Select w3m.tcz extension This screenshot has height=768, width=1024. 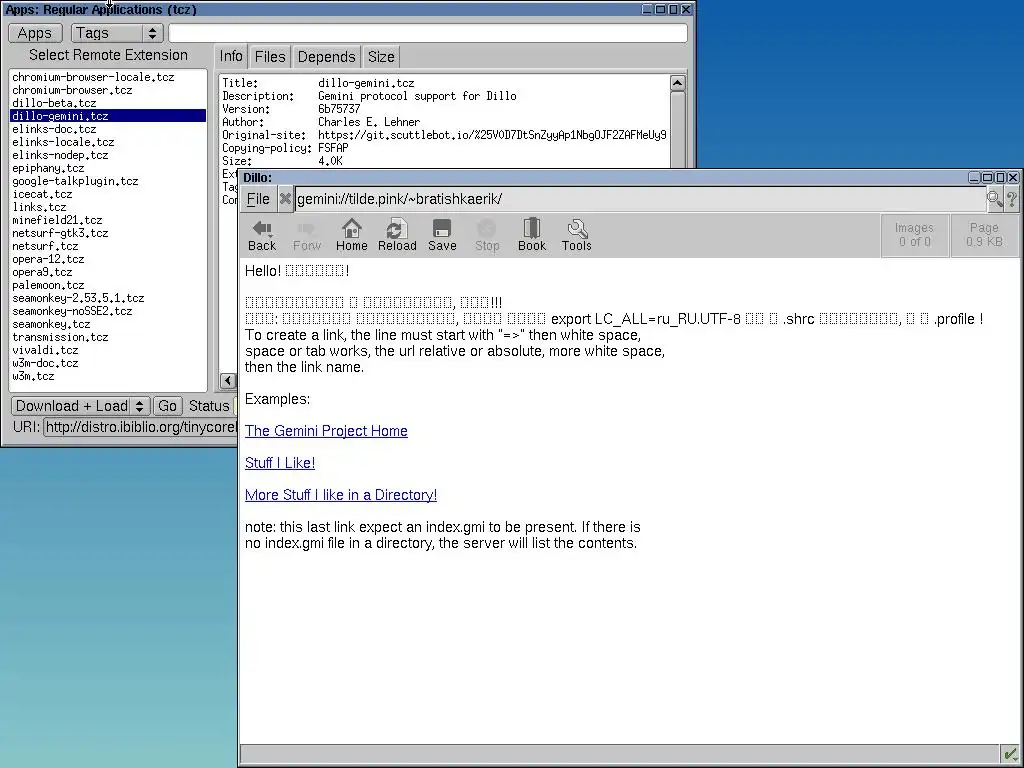coord(108,377)
